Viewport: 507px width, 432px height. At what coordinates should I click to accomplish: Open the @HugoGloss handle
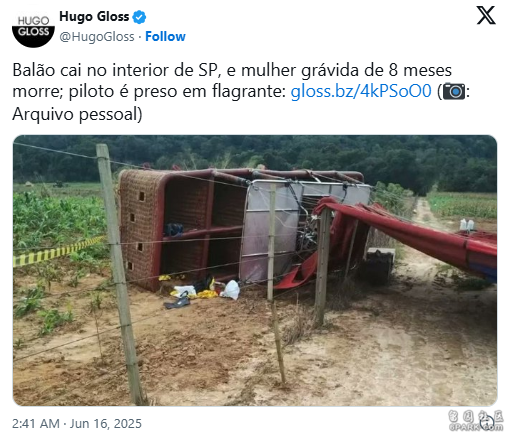click(97, 36)
